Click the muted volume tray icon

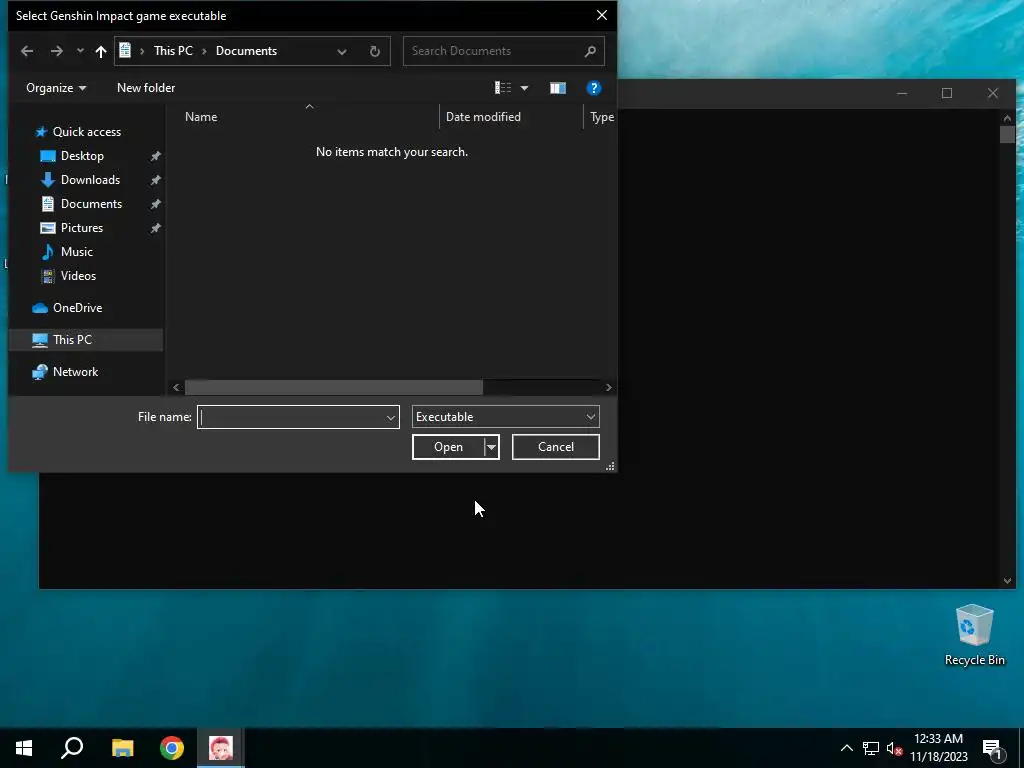tap(894, 749)
